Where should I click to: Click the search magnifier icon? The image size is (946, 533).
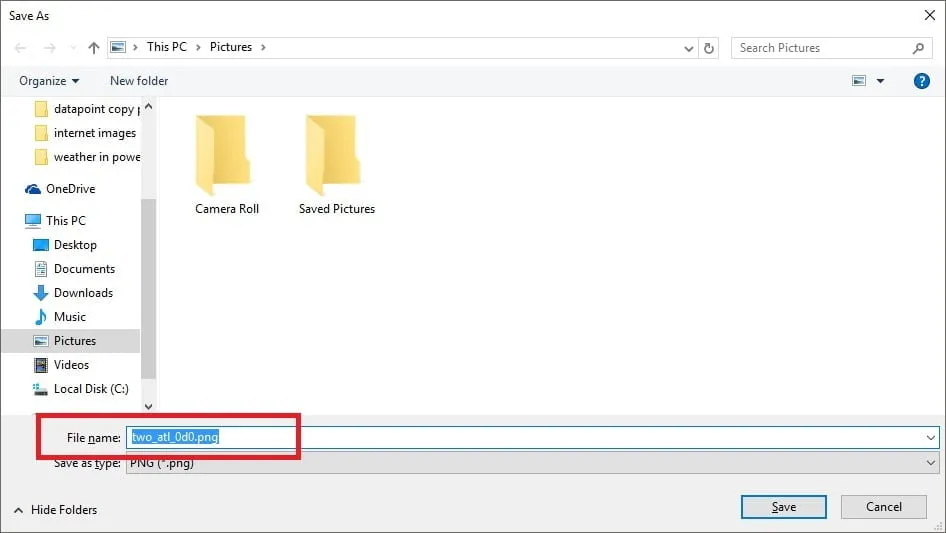(918, 48)
